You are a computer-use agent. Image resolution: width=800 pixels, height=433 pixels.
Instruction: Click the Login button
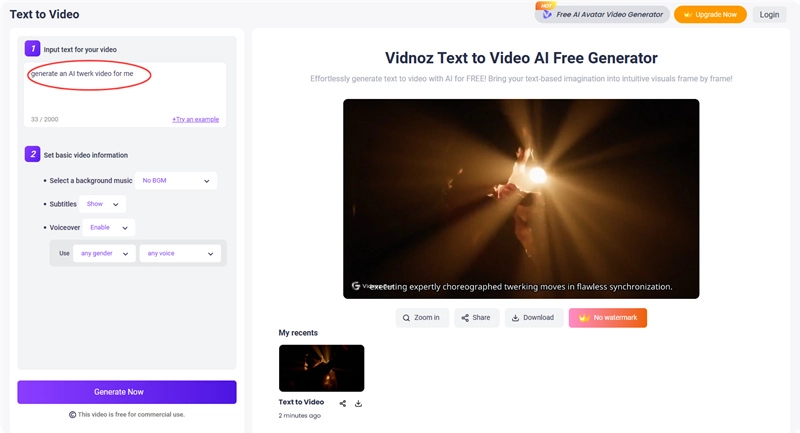click(769, 14)
